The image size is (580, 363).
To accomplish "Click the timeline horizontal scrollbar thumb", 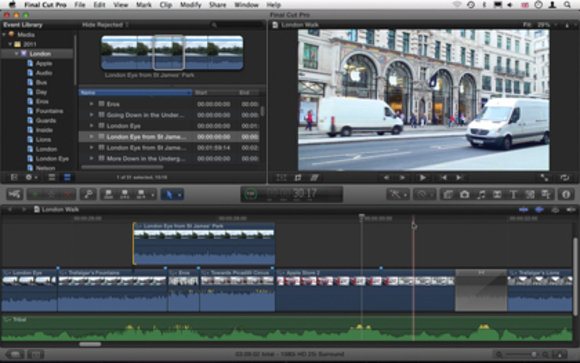I will (x=90, y=344).
